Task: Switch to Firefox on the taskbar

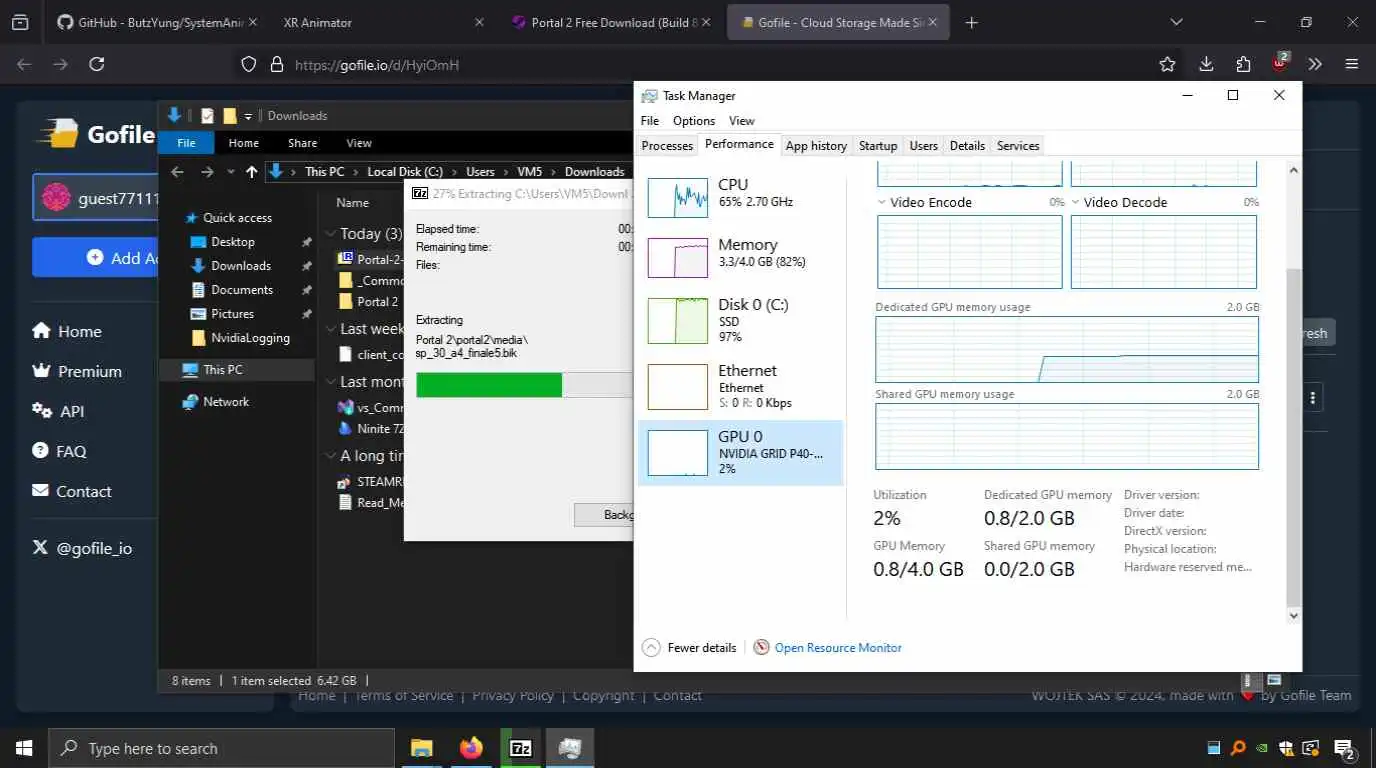Action: click(x=471, y=748)
